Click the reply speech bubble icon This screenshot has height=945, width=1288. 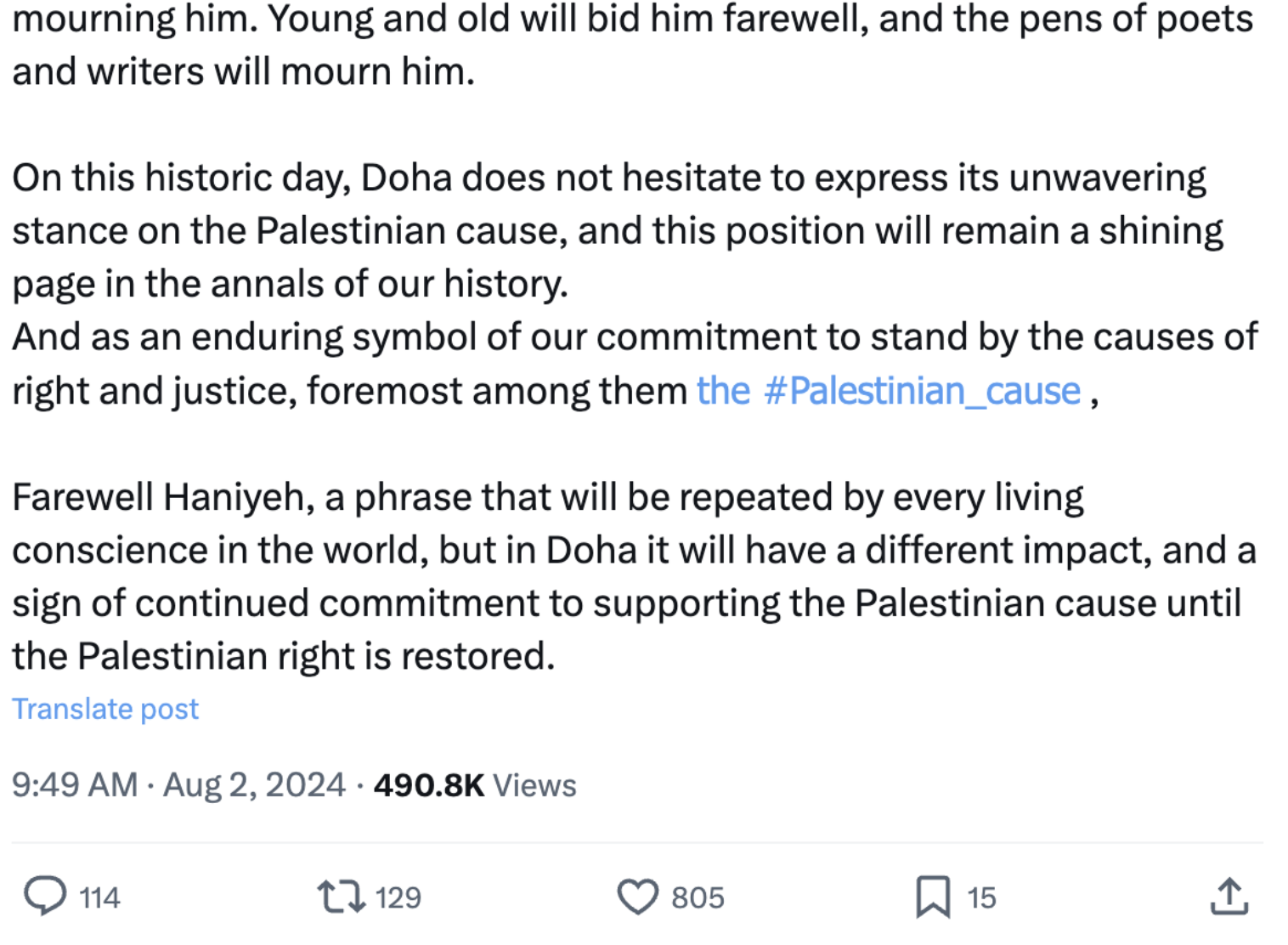45,897
